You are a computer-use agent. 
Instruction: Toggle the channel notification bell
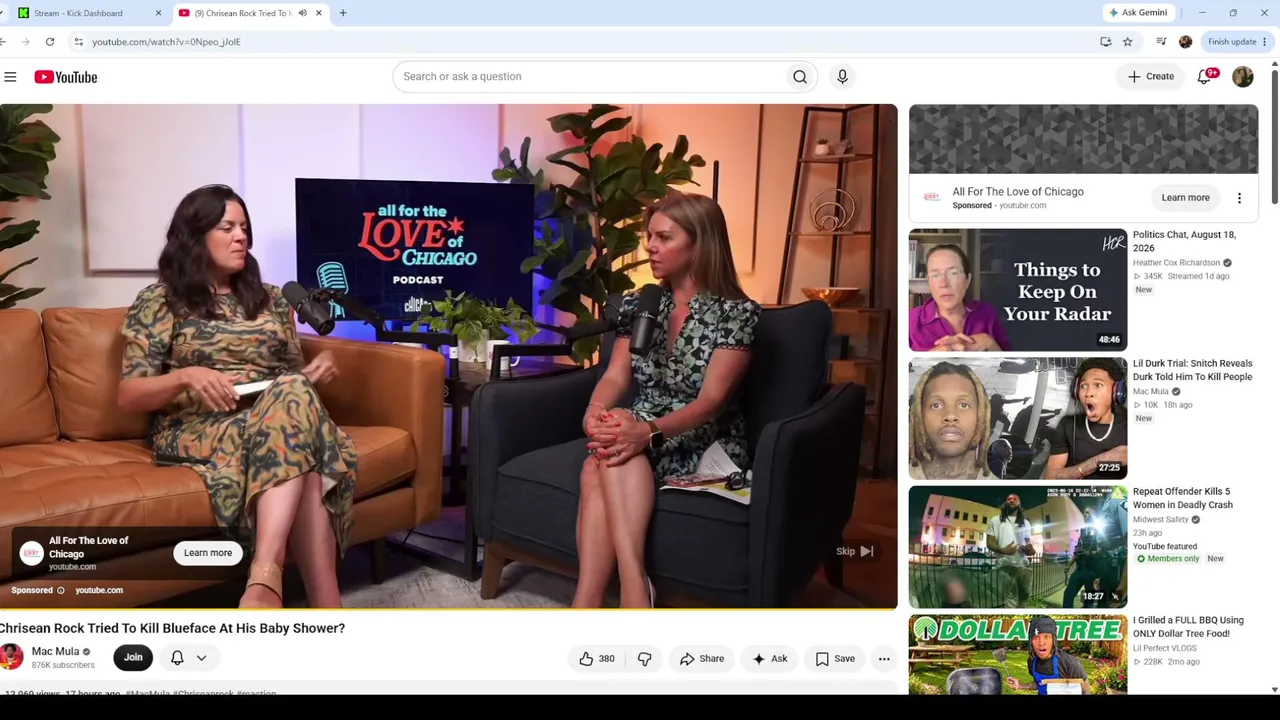pyautogui.click(x=177, y=657)
